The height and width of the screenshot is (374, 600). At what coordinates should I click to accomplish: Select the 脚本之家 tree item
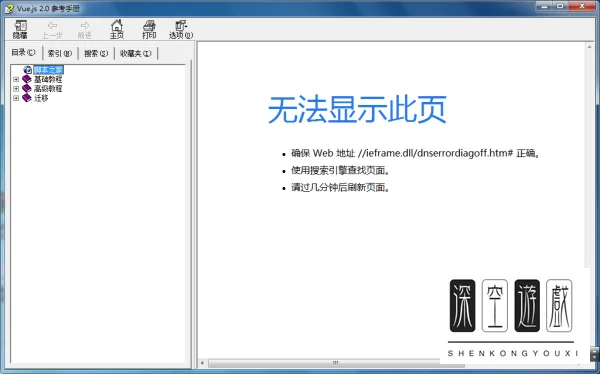coord(48,70)
